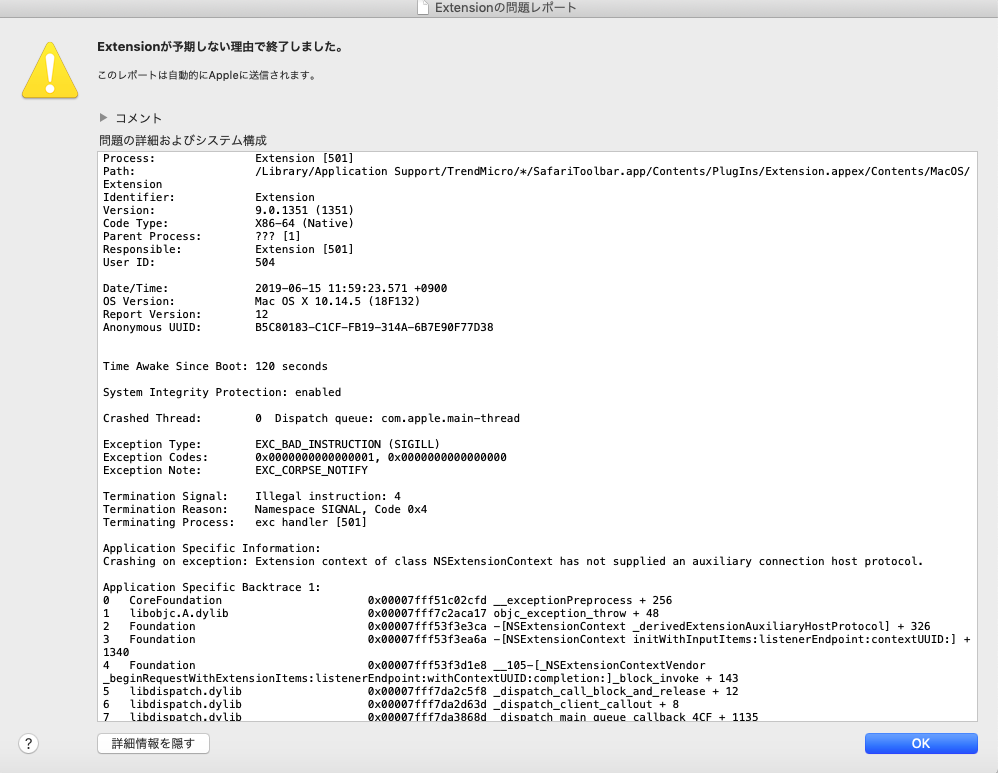
Task: Click backtrace frame 0 CoreFoundation __exceptionPreprocess
Action: pos(388,600)
